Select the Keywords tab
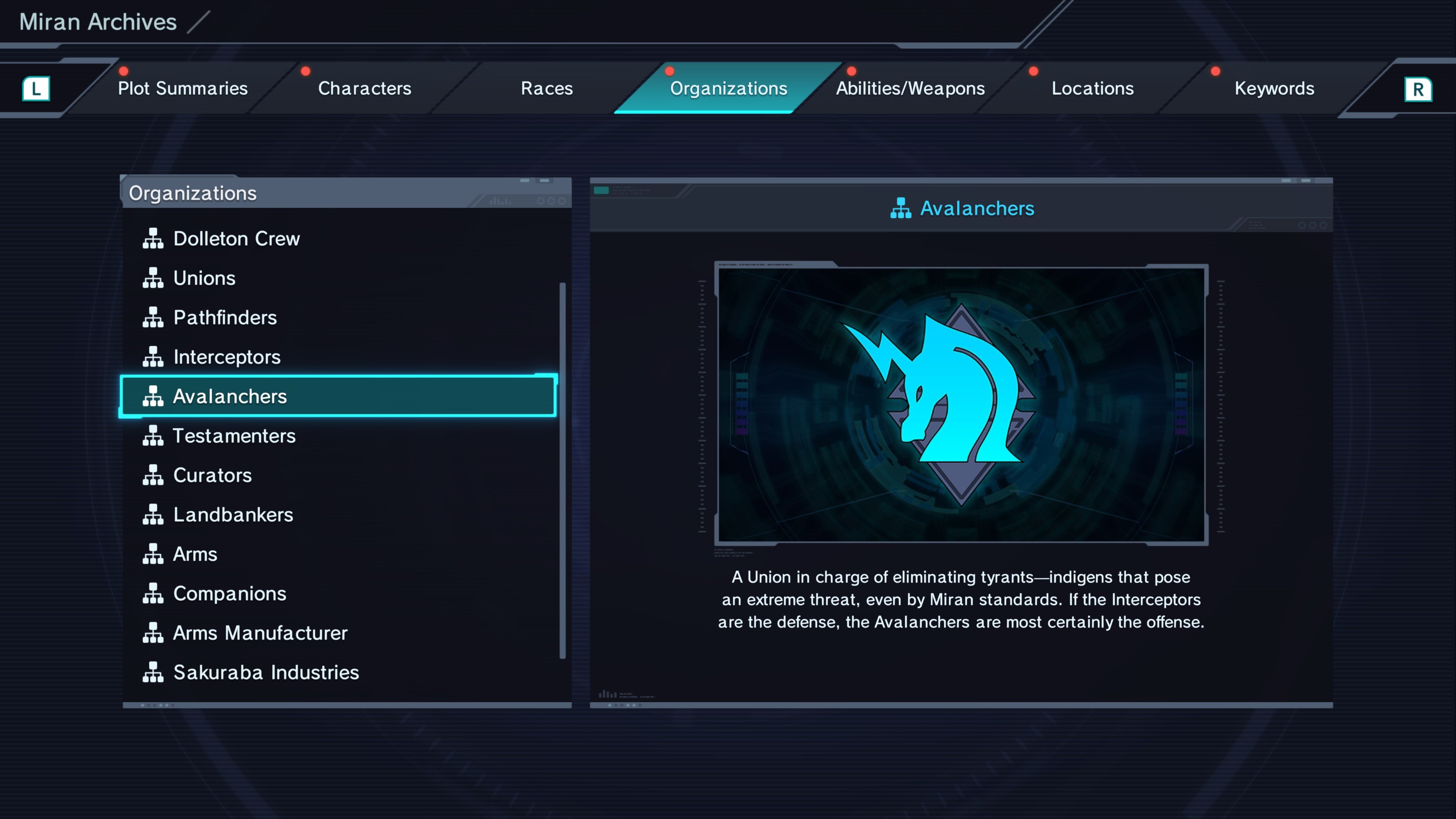This screenshot has width=1456, height=819. (1274, 89)
